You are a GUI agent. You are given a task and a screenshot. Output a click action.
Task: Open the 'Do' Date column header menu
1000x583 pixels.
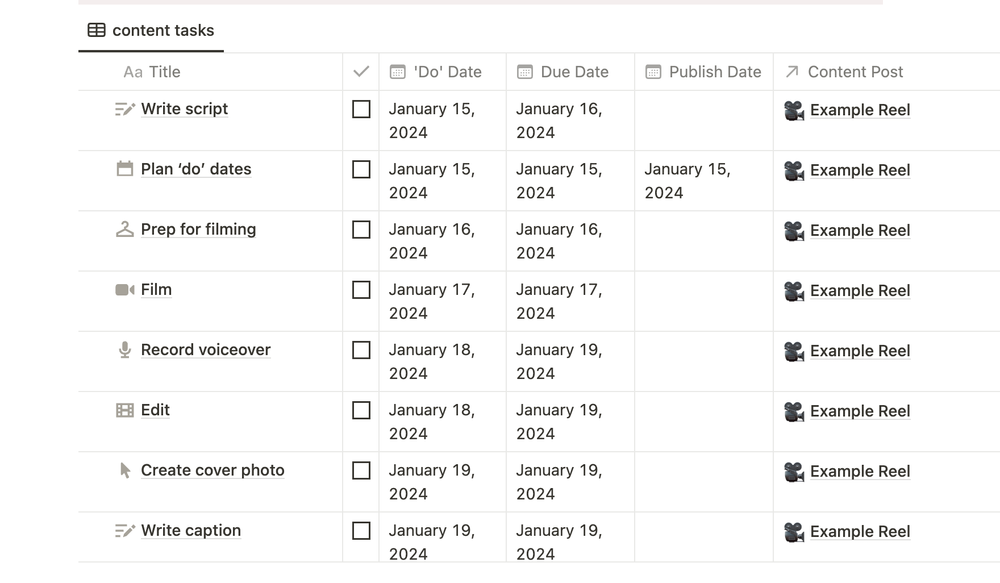447,72
